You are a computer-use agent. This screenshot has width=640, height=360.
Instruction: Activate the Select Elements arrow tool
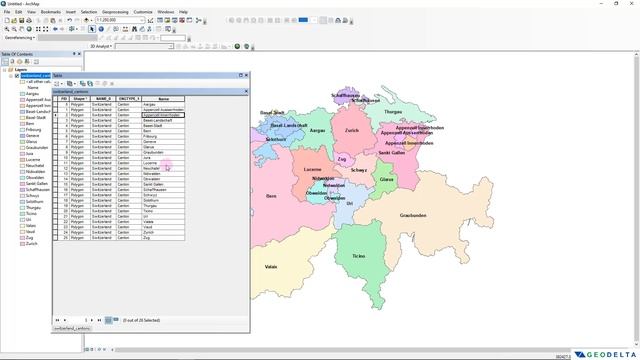click(91, 29)
